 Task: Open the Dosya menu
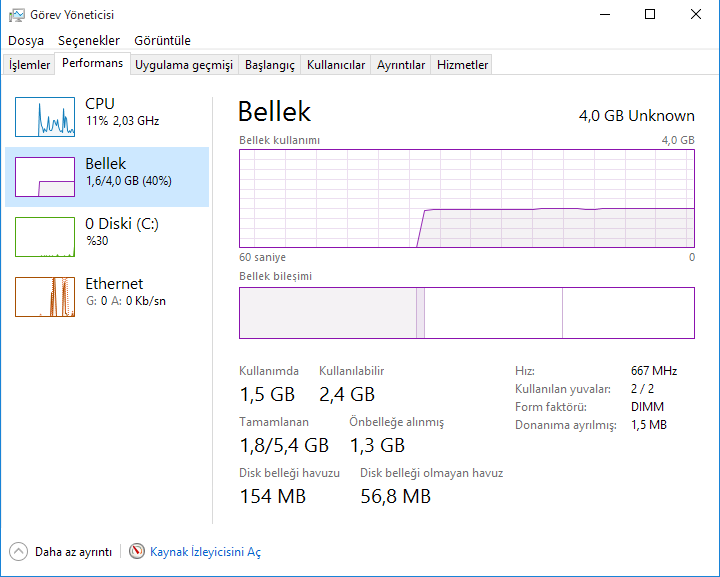point(26,41)
